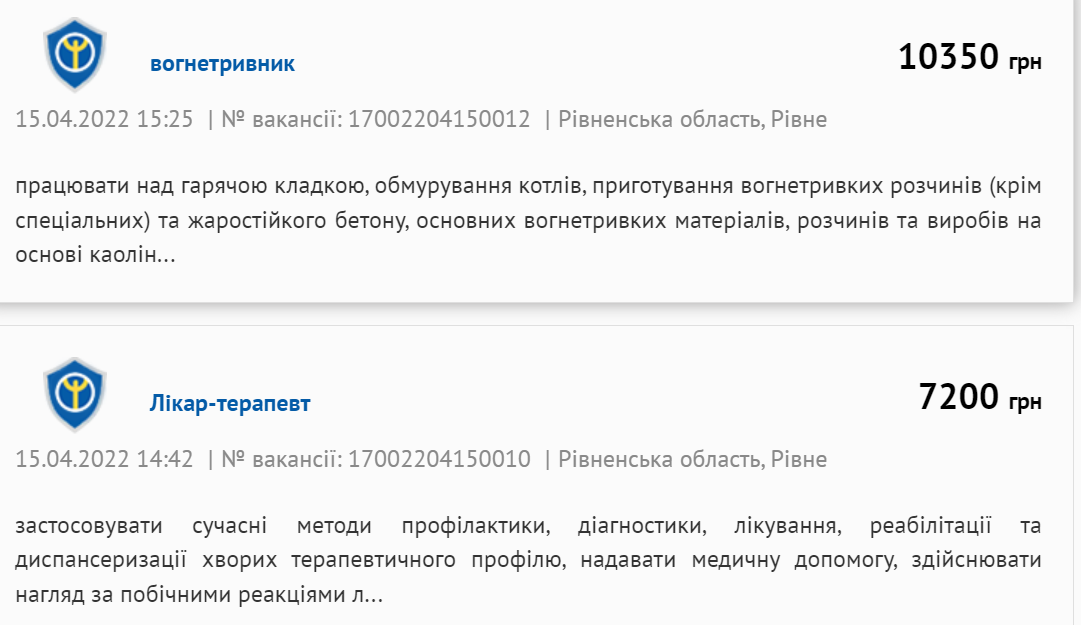Click the грн label next to 7200

pos(1025,402)
